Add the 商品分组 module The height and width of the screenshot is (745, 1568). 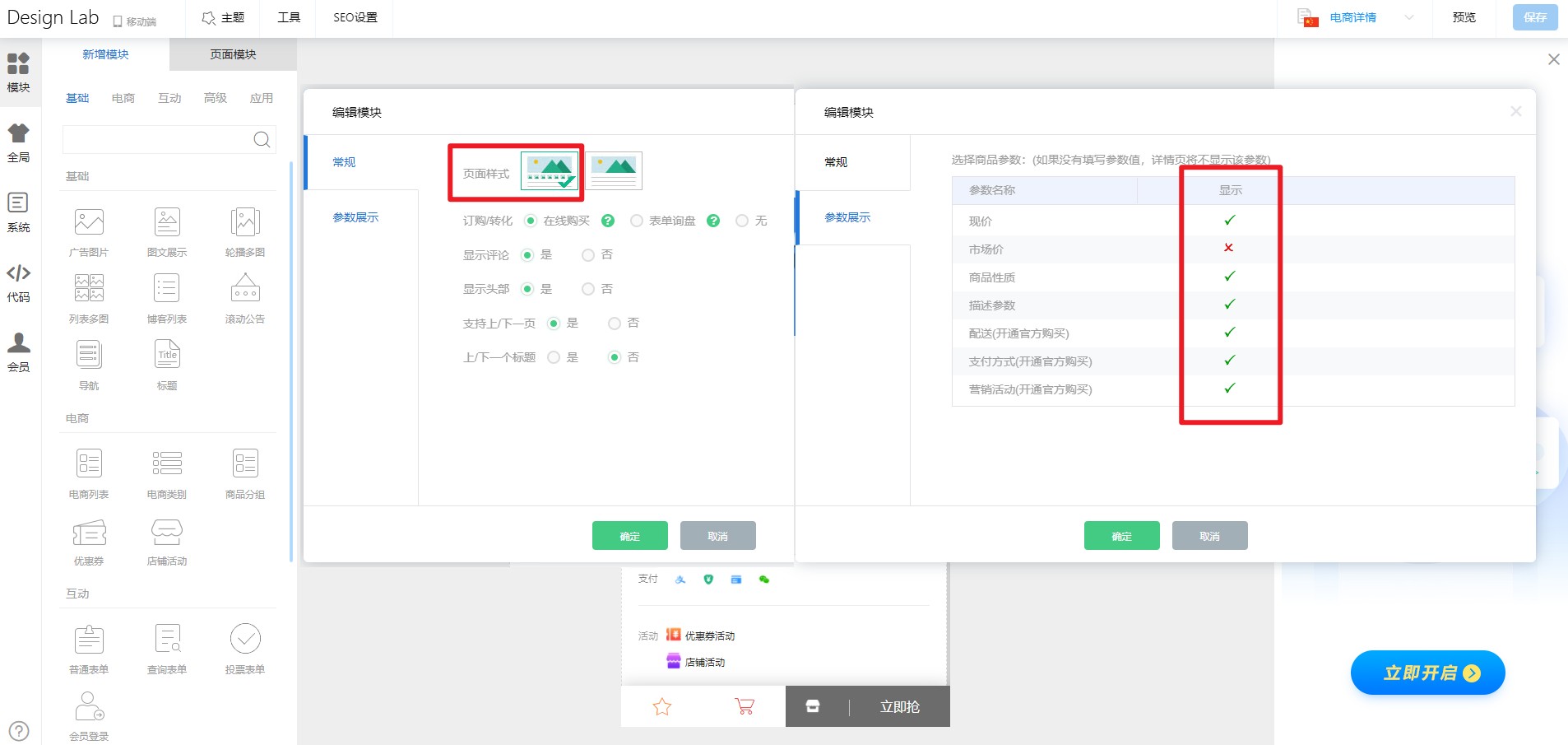coord(245,474)
